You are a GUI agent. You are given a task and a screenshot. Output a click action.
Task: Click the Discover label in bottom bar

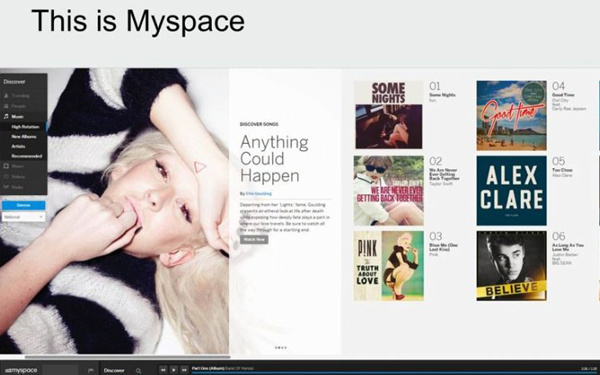pos(114,370)
